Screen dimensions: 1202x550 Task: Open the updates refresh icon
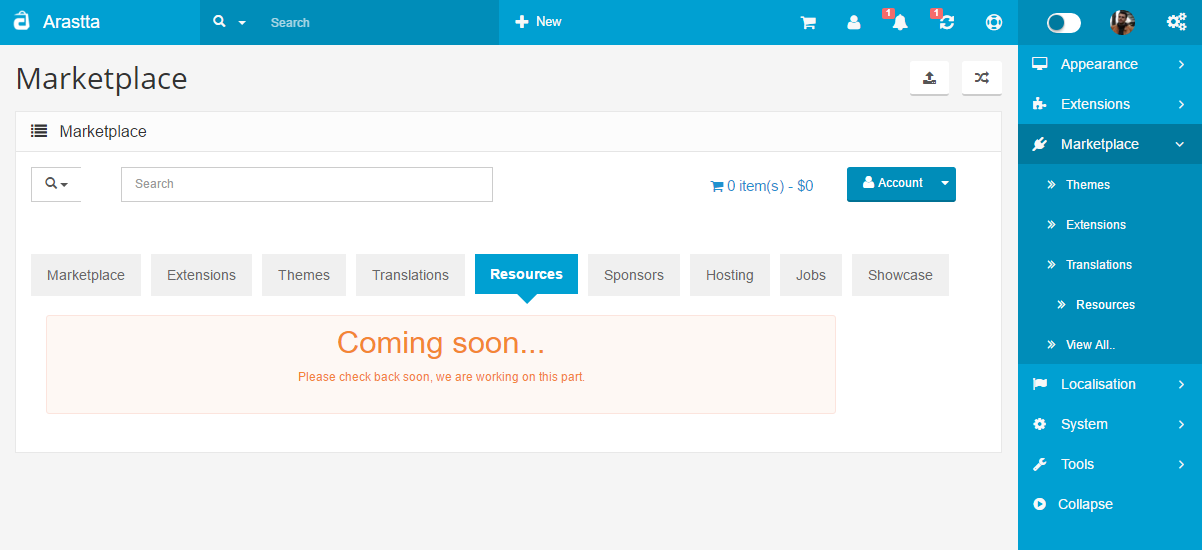click(947, 22)
